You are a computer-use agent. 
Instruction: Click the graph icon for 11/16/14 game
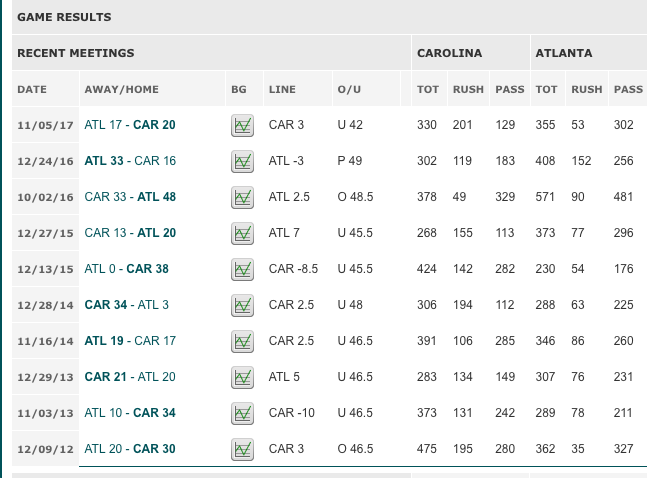pyautogui.click(x=242, y=341)
